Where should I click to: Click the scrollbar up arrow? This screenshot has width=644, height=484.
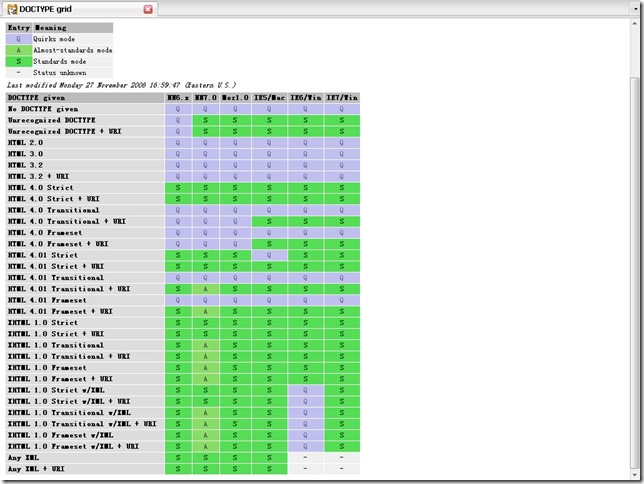click(635, 24)
